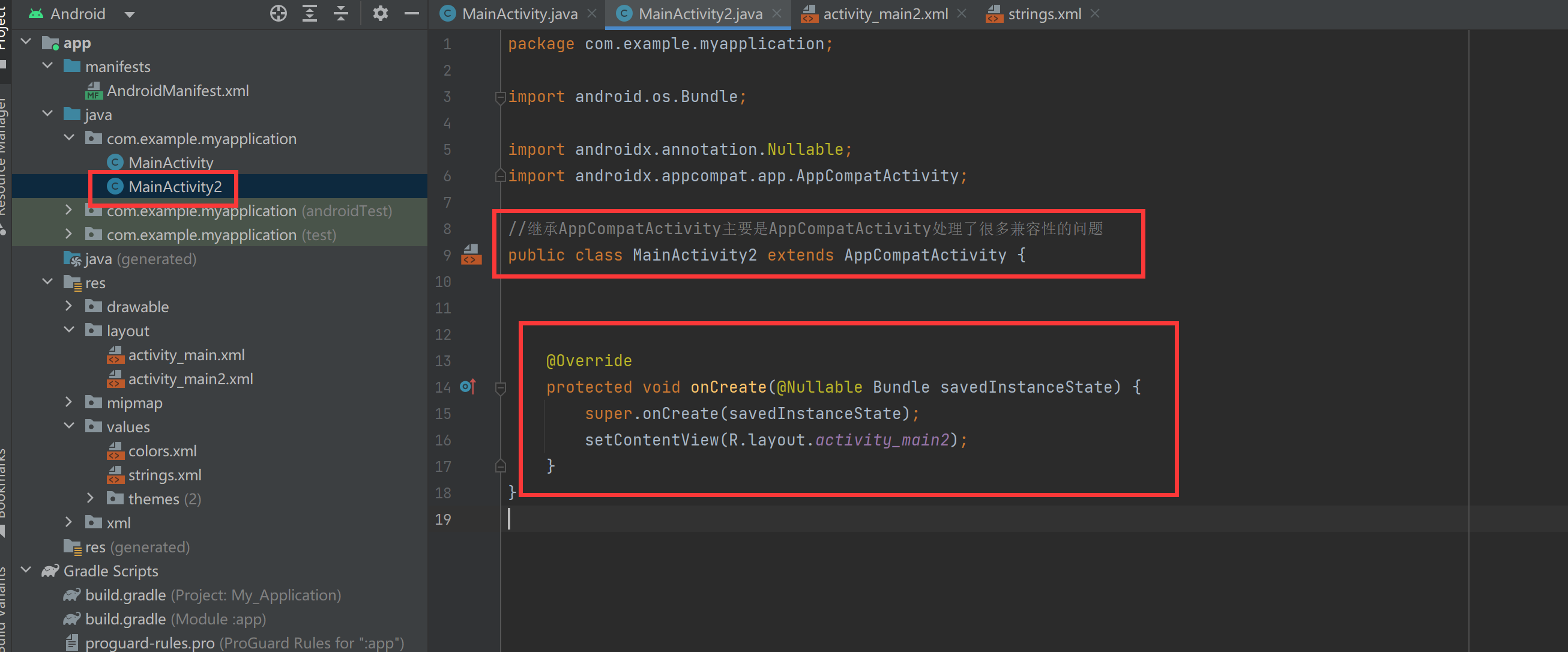This screenshot has height=652, width=1568.
Task: Expand the com.example.myapplication (test) package
Action: 69,234
